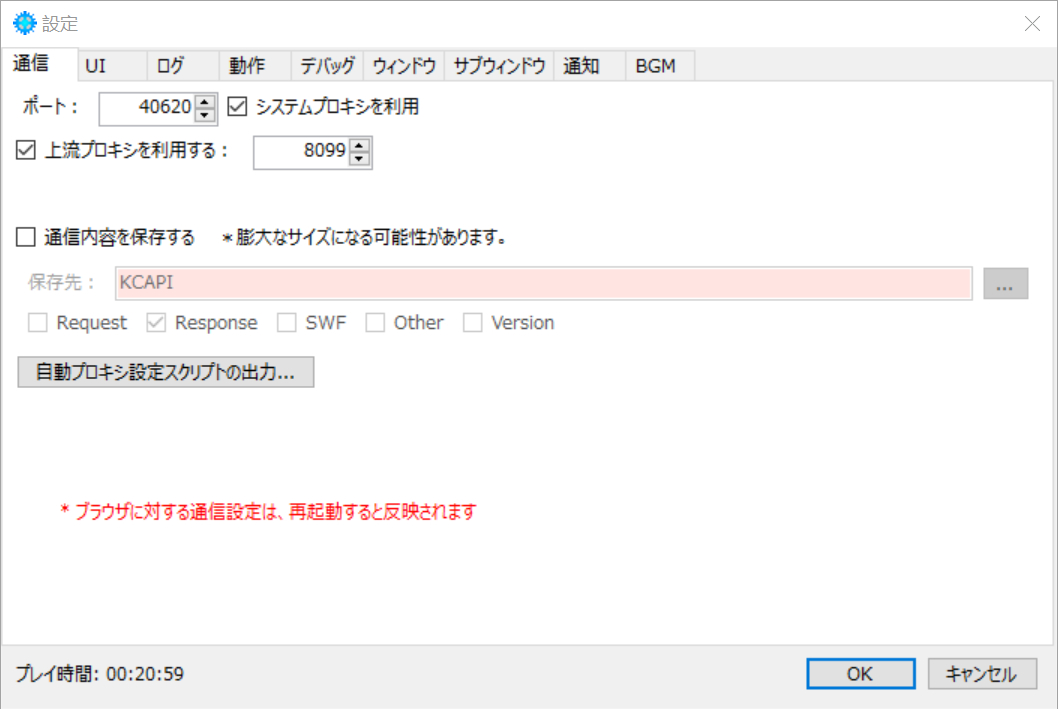The height and width of the screenshot is (709, 1058).
Task: Go to the サブウィンドウ tab
Action: pyautogui.click(x=499, y=65)
